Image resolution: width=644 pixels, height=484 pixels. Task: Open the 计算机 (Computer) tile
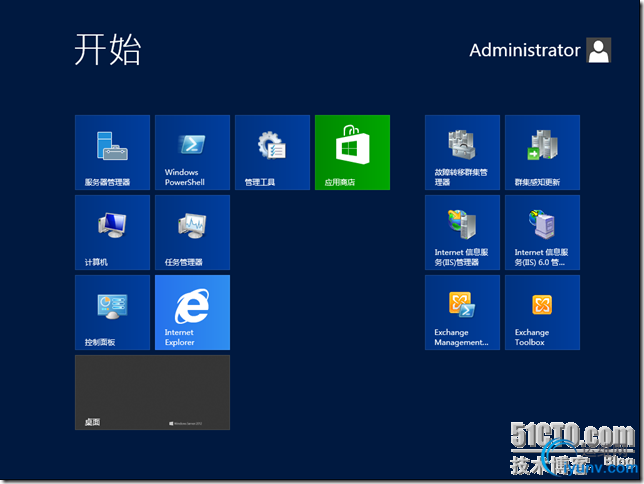click(112, 233)
